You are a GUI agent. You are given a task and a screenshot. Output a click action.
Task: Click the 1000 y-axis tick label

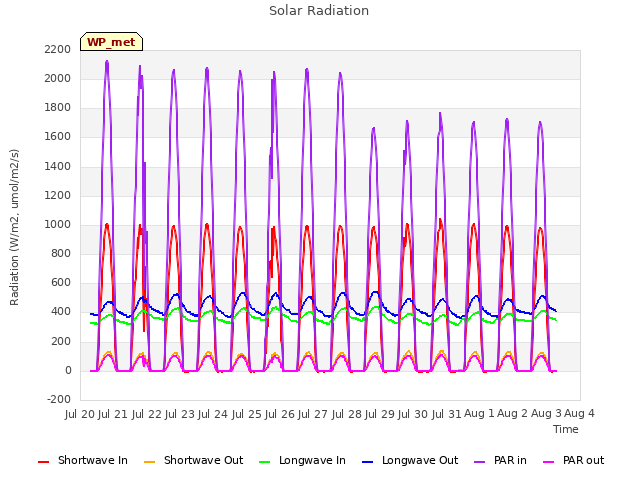[58, 224]
